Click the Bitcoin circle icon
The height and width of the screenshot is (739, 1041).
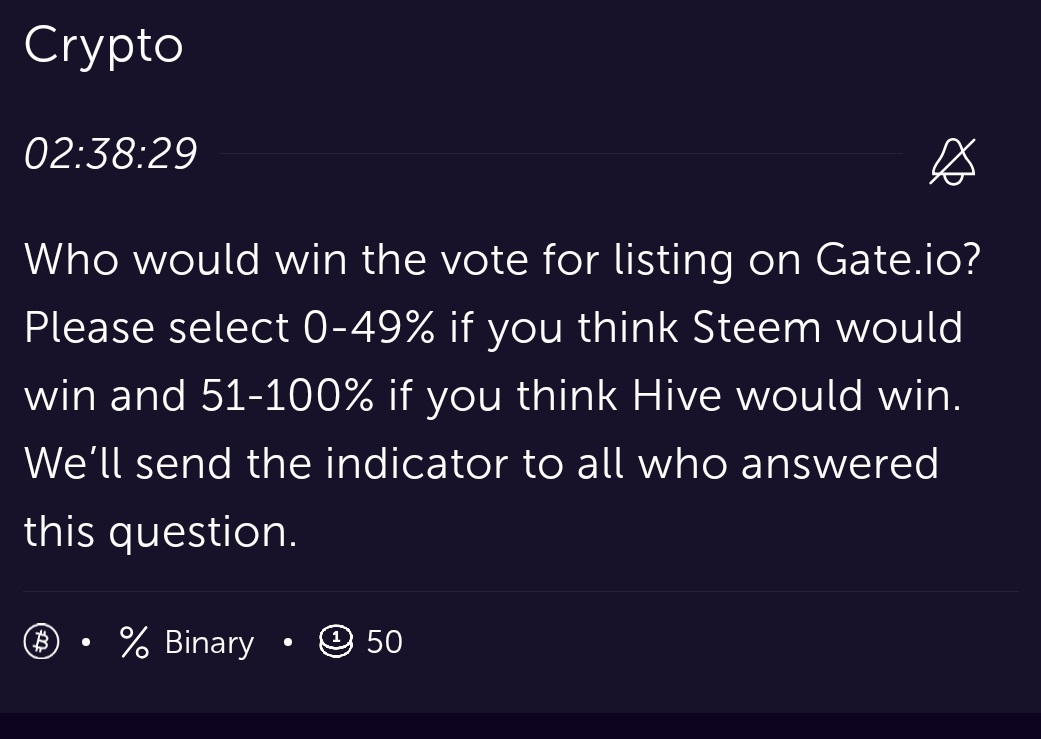point(41,642)
